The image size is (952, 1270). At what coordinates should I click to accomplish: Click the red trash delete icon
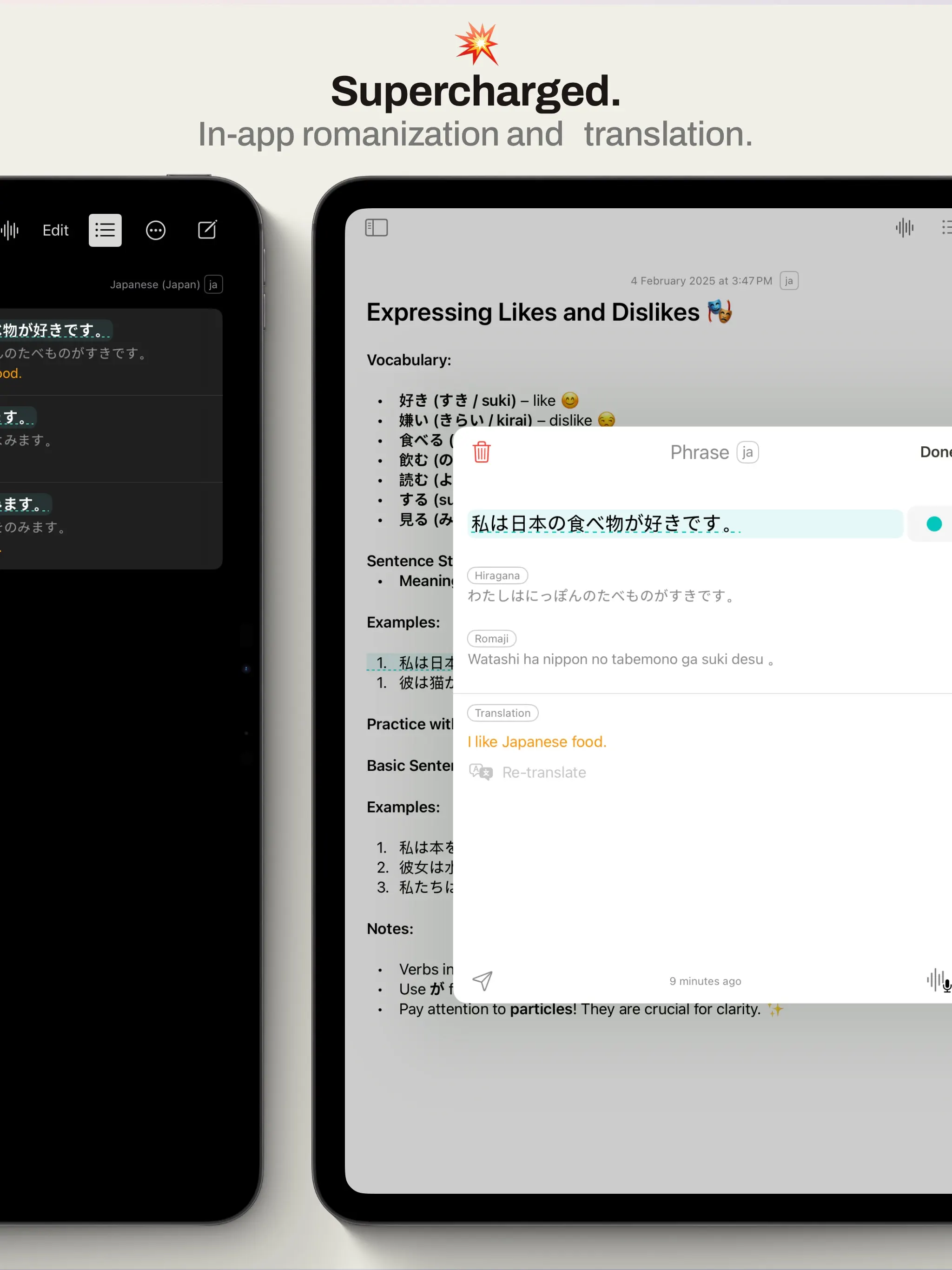point(481,452)
